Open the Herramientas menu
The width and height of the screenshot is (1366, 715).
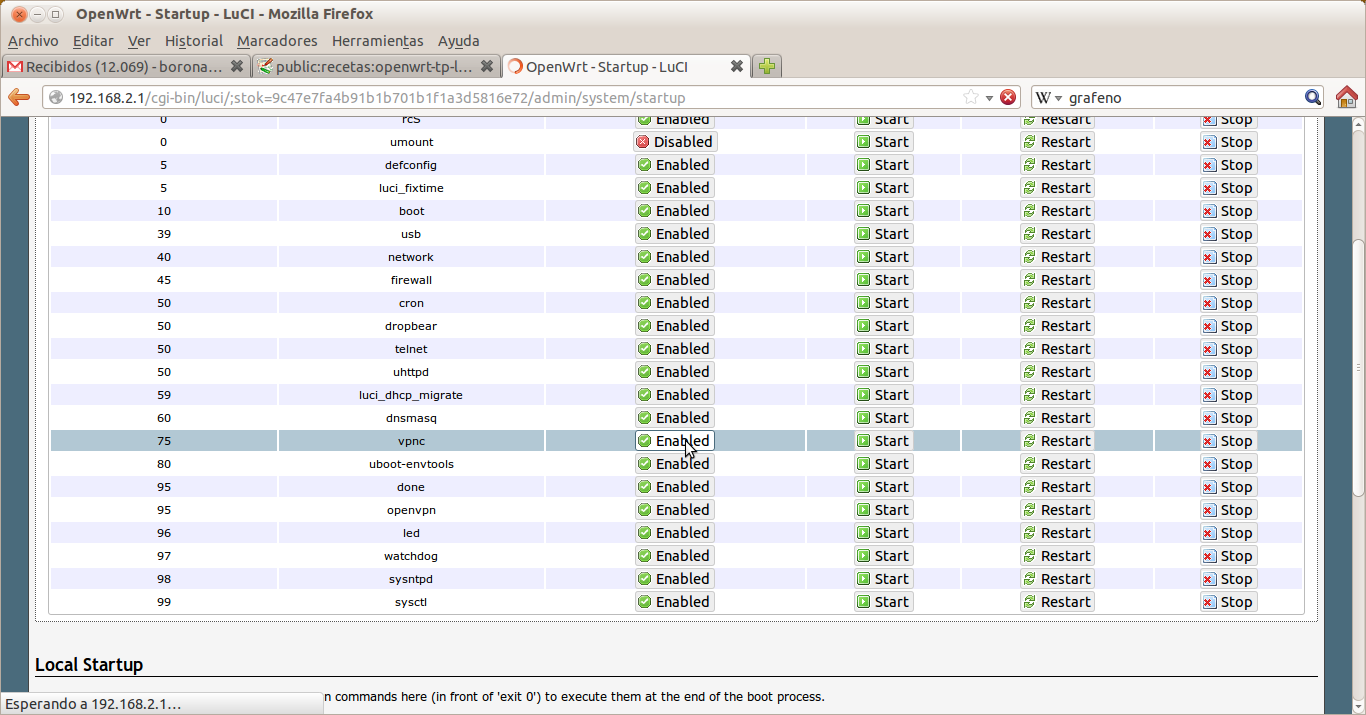pyautogui.click(x=377, y=41)
